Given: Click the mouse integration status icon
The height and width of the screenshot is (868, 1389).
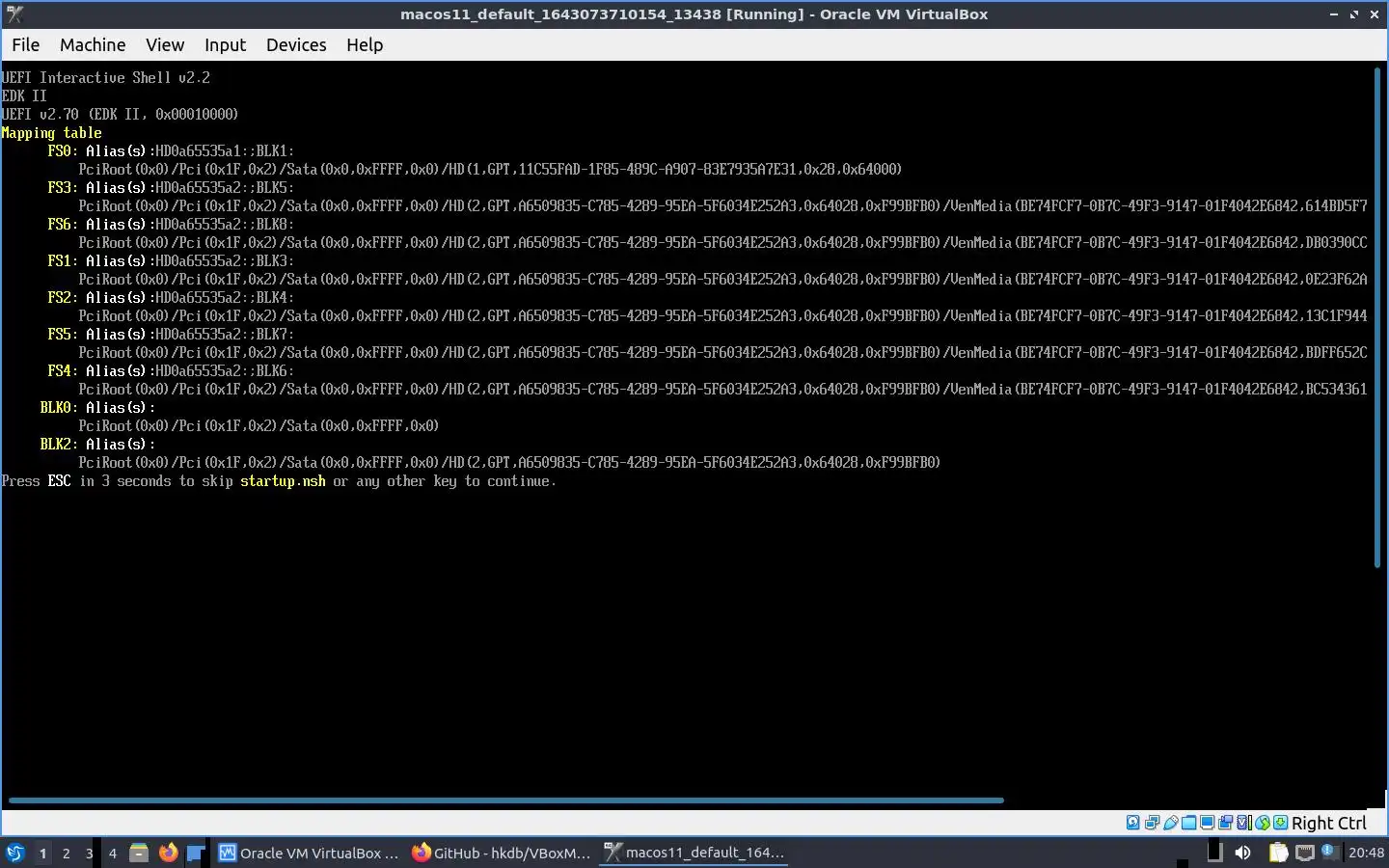Looking at the screenshot, I should [x=1263, y=823].
